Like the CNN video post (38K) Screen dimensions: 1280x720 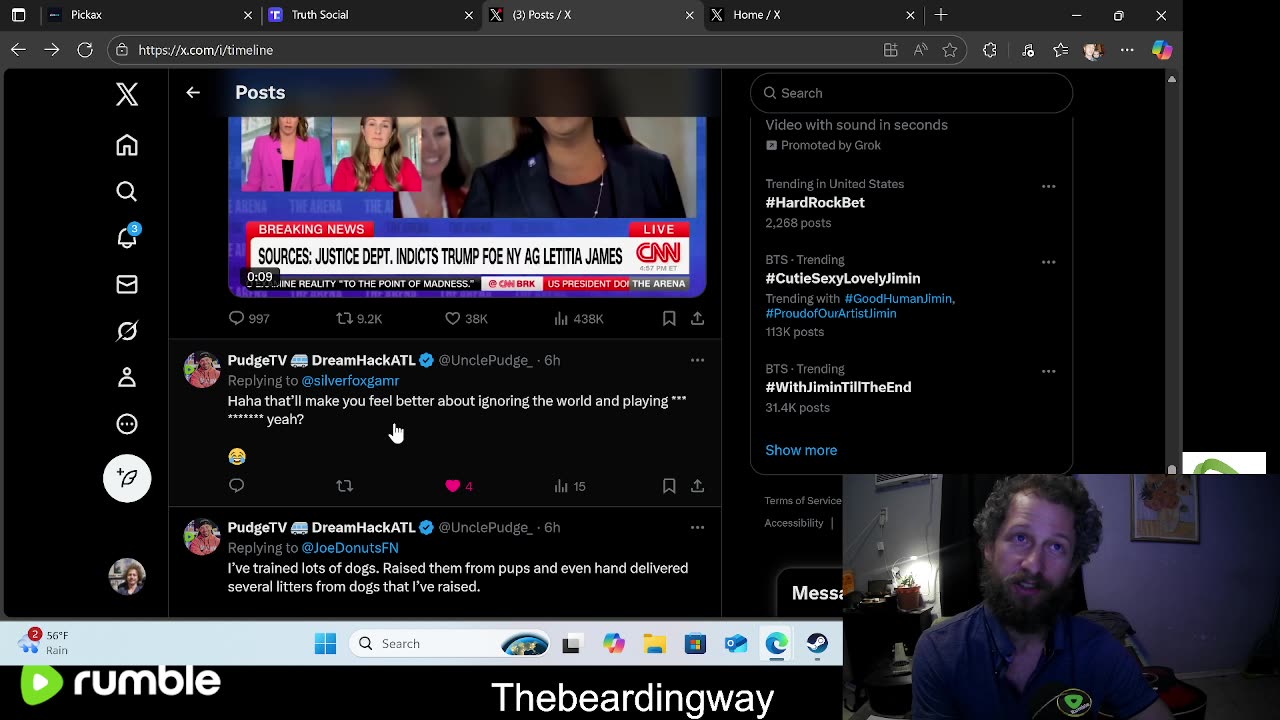point(466,318)
